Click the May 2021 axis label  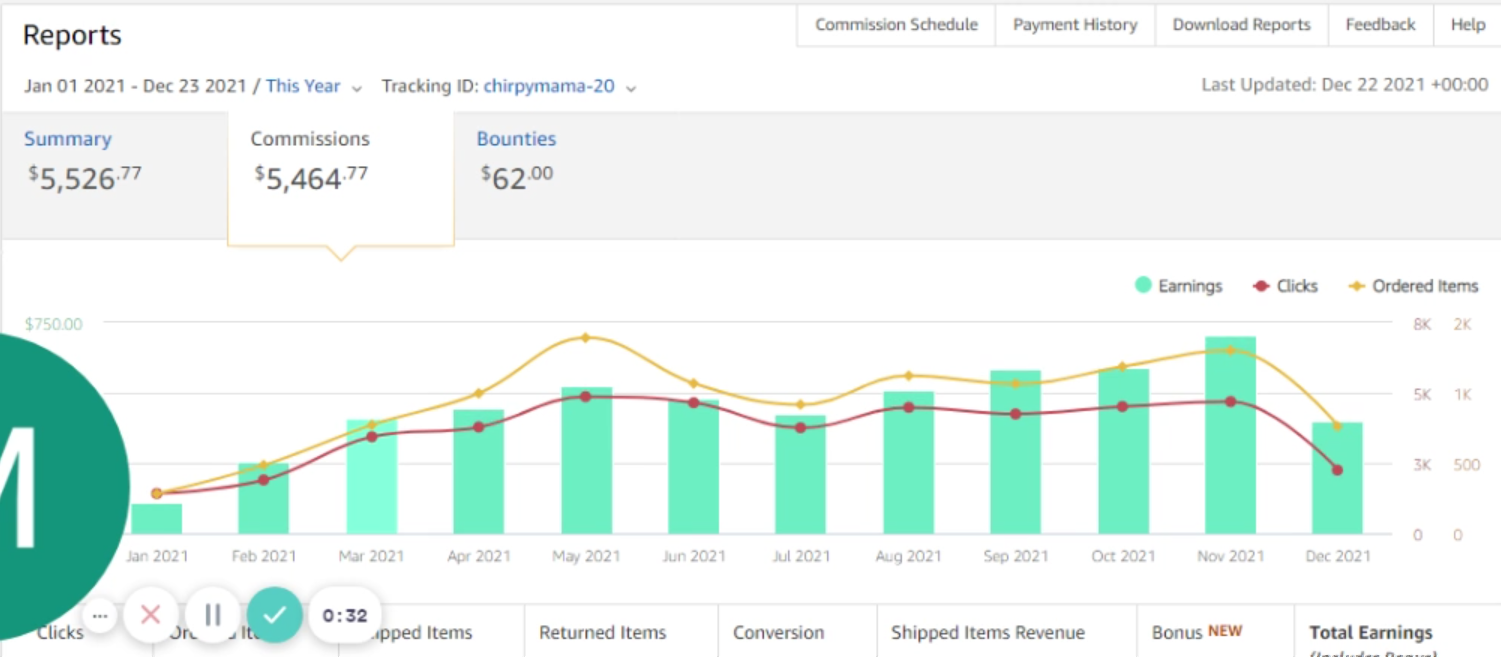tap(586, 556)
